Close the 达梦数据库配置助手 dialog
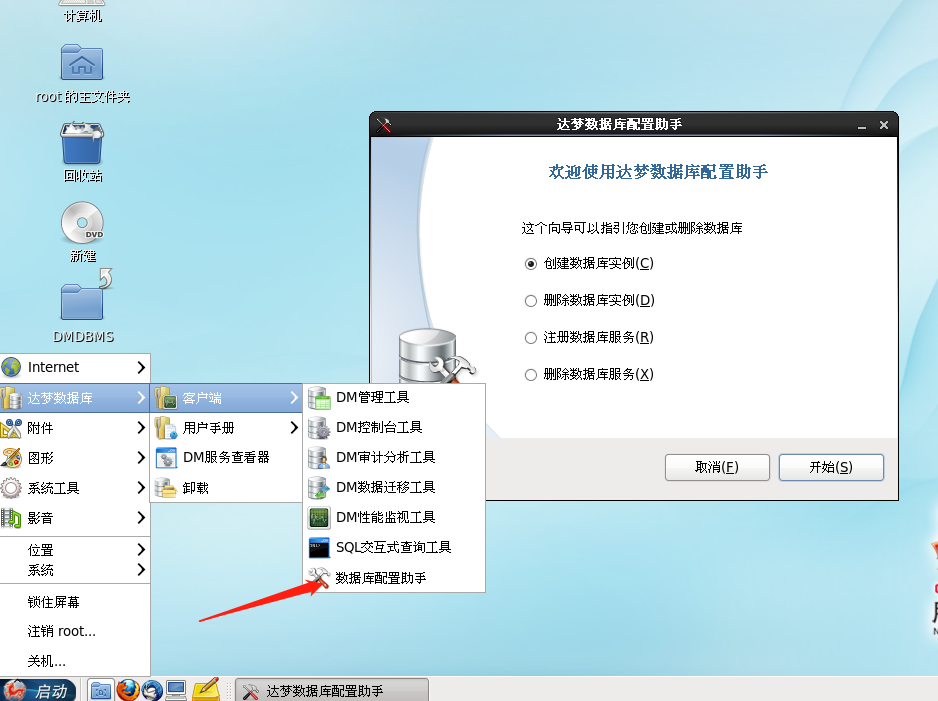 tap(884, 125)
